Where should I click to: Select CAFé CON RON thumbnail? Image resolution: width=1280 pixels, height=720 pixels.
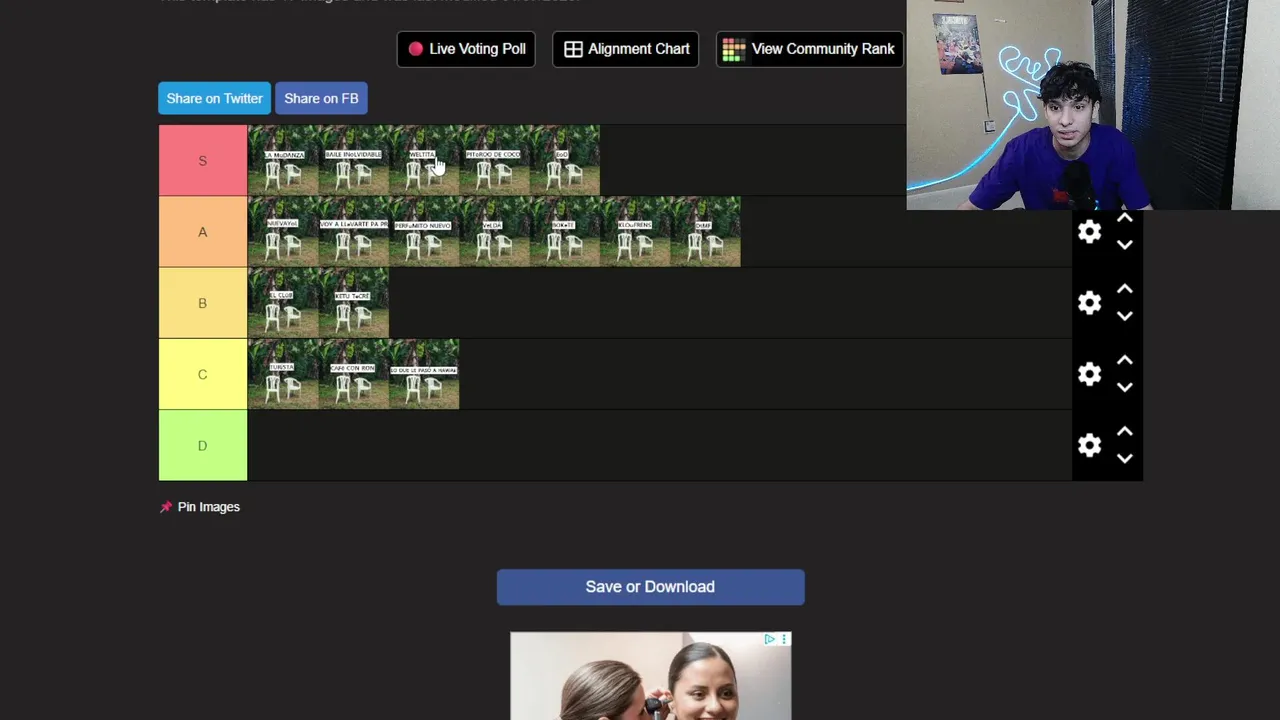(x=353, y=374)
